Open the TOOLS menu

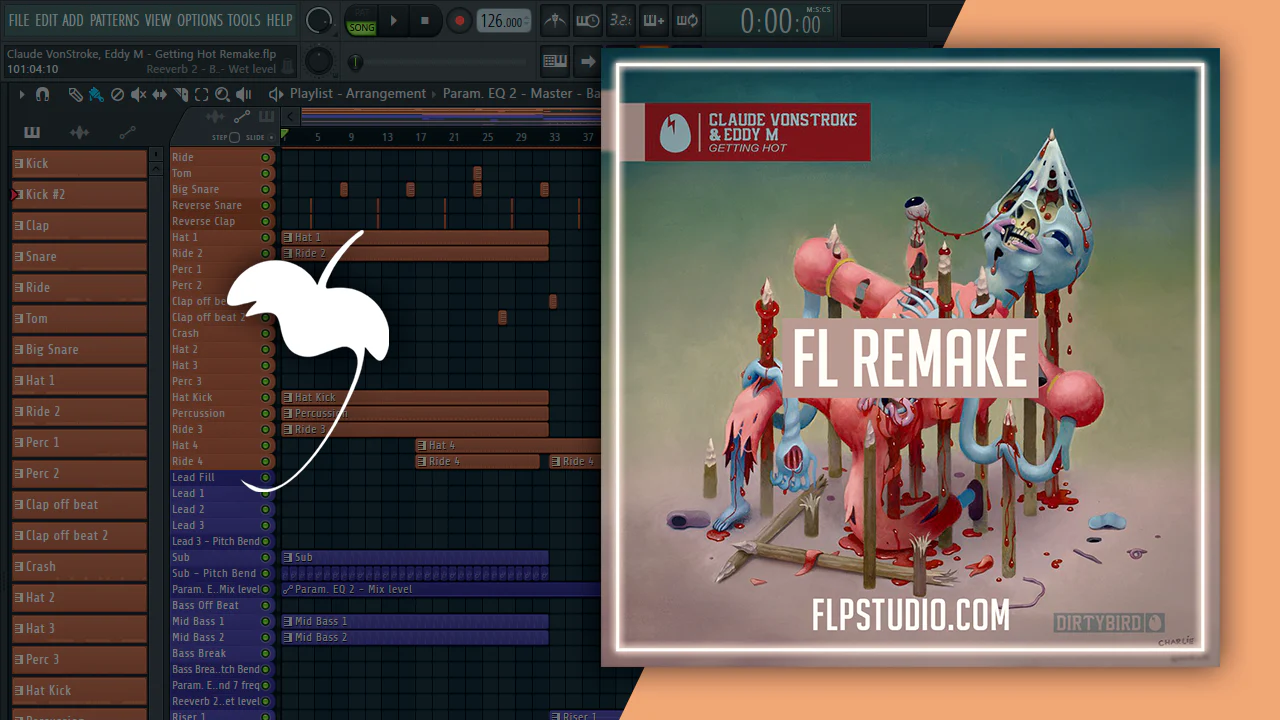[x=244, y=20]
